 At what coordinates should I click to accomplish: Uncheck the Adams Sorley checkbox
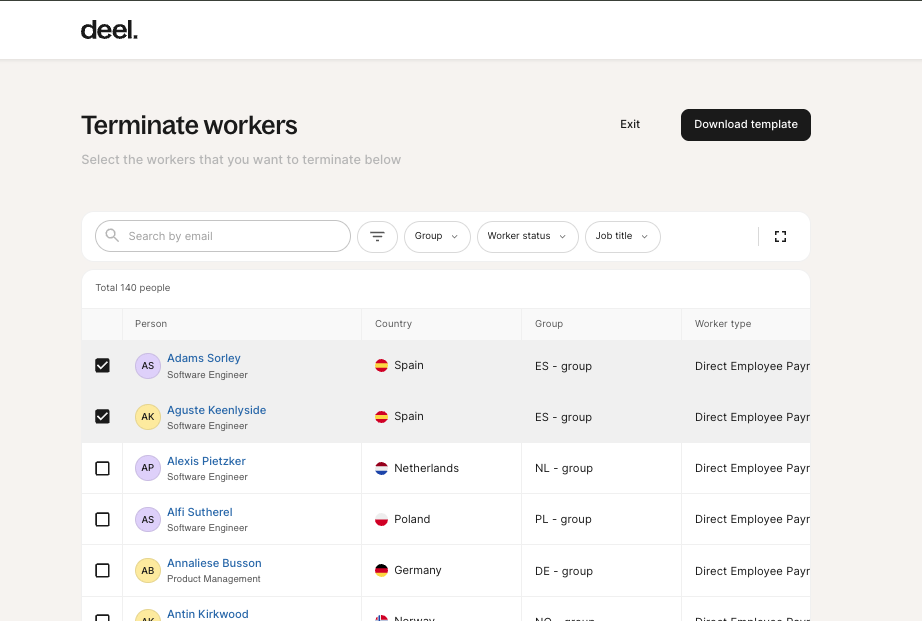tap(102, 366)
